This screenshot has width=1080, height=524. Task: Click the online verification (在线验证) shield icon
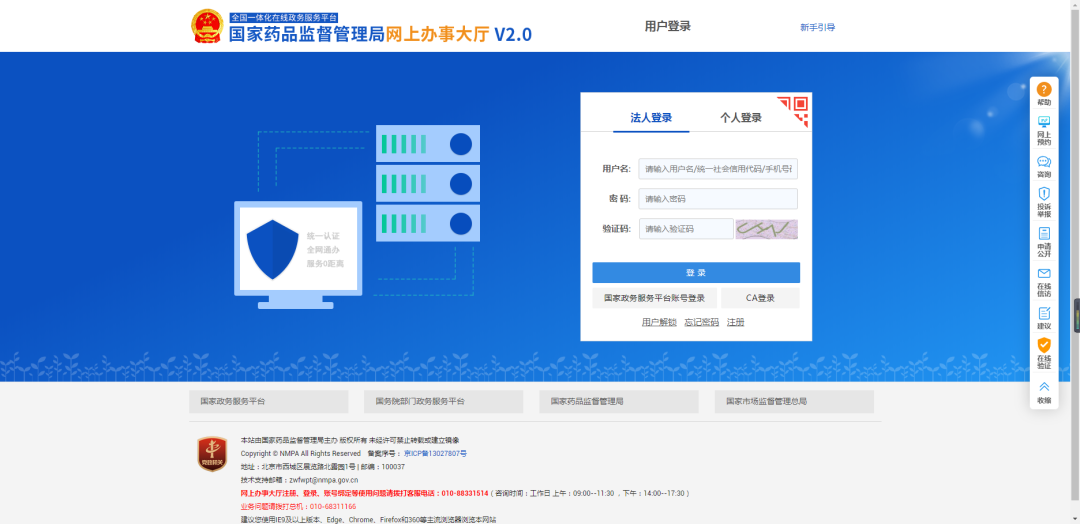pos(1044,345)
